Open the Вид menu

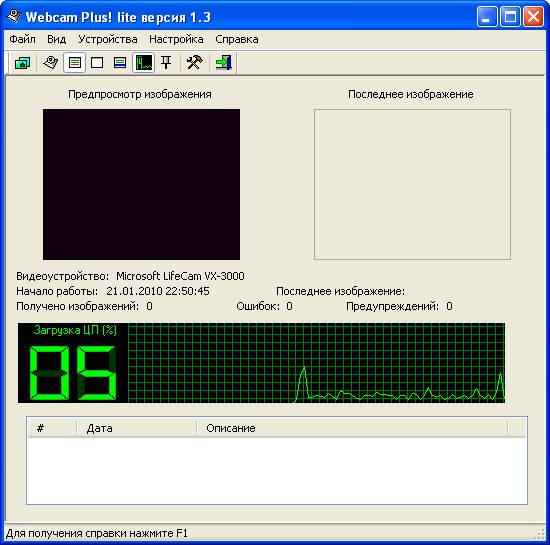pyautogui.click(x=56, y=39)
